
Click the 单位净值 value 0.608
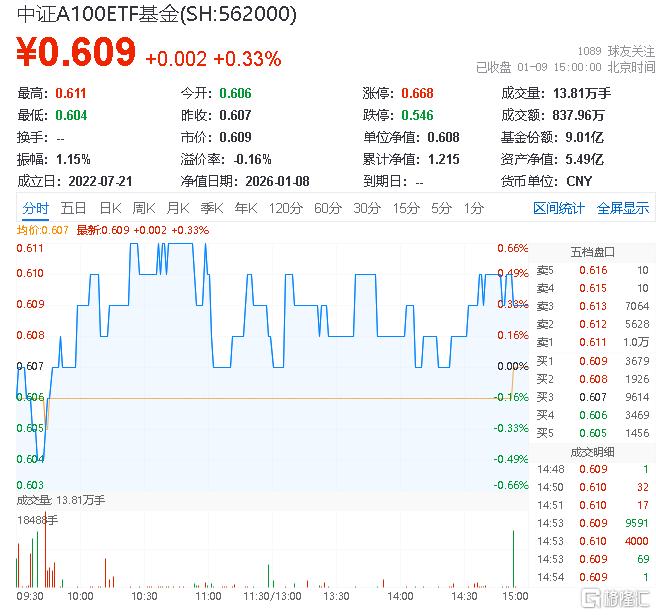pos(443,137)
